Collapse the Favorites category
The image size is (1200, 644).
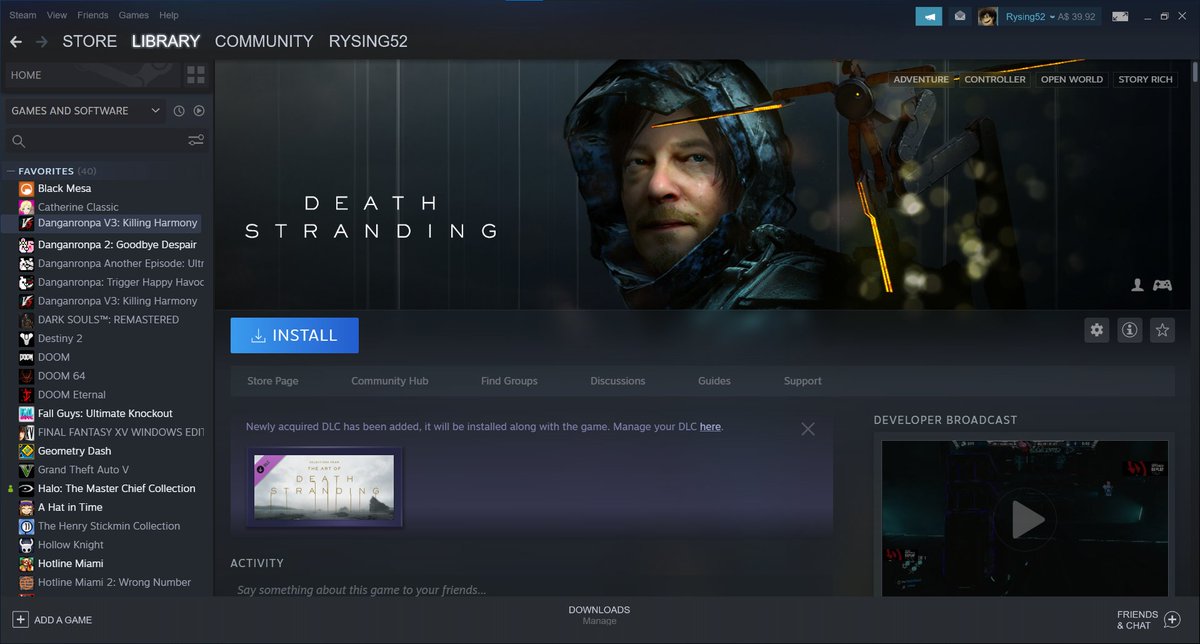11,171
